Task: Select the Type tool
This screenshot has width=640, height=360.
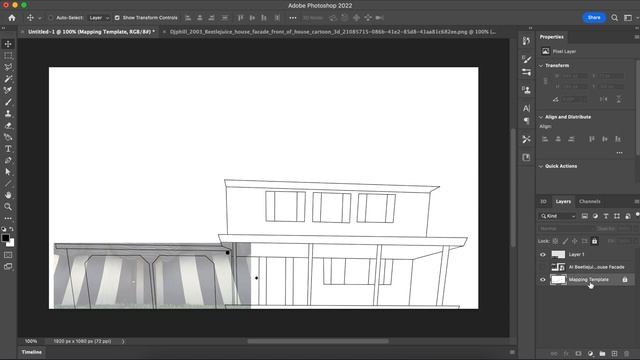Action: tap(8, 149)
